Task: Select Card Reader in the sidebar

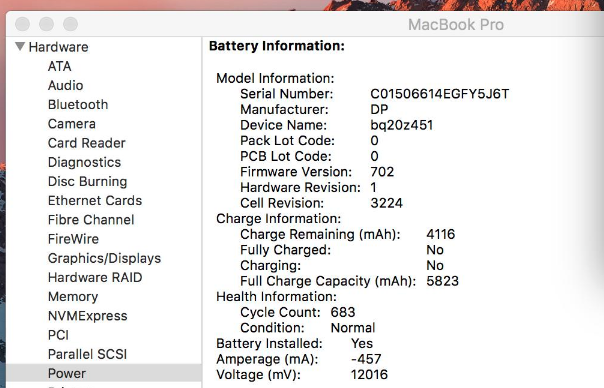Action: click(x=87, y=143)
